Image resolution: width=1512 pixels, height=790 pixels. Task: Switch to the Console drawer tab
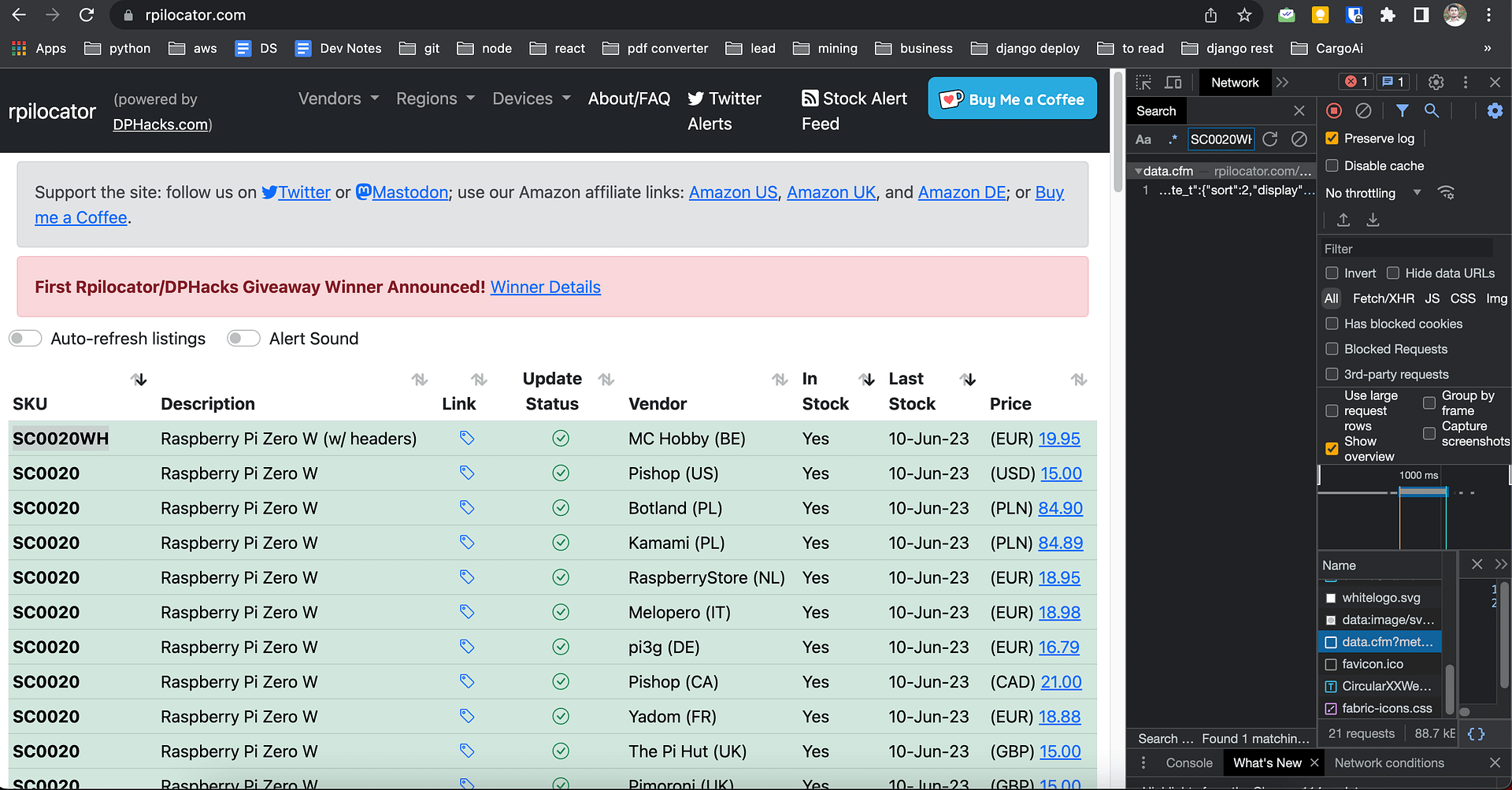[1188, 762]
